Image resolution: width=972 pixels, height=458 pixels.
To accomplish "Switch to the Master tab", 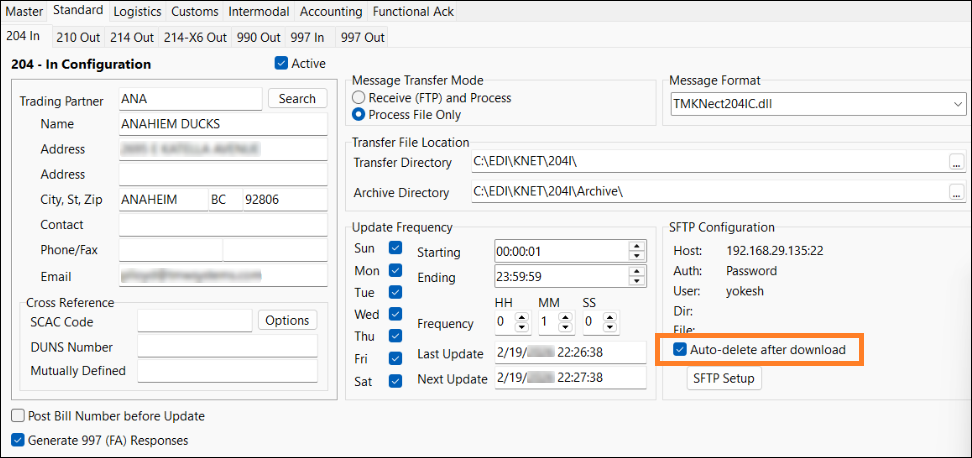I will coord(25,11).
